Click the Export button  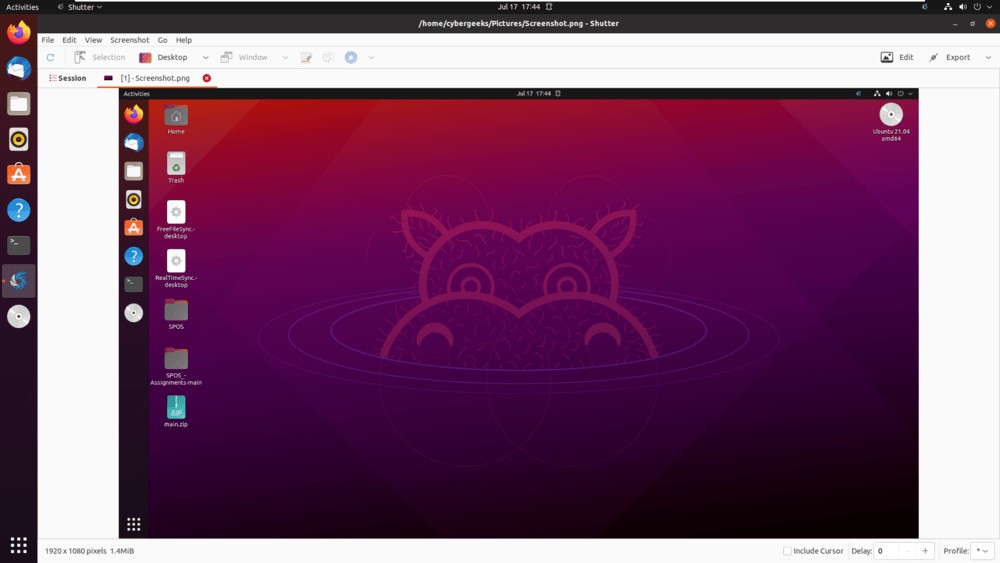(950, 57)
